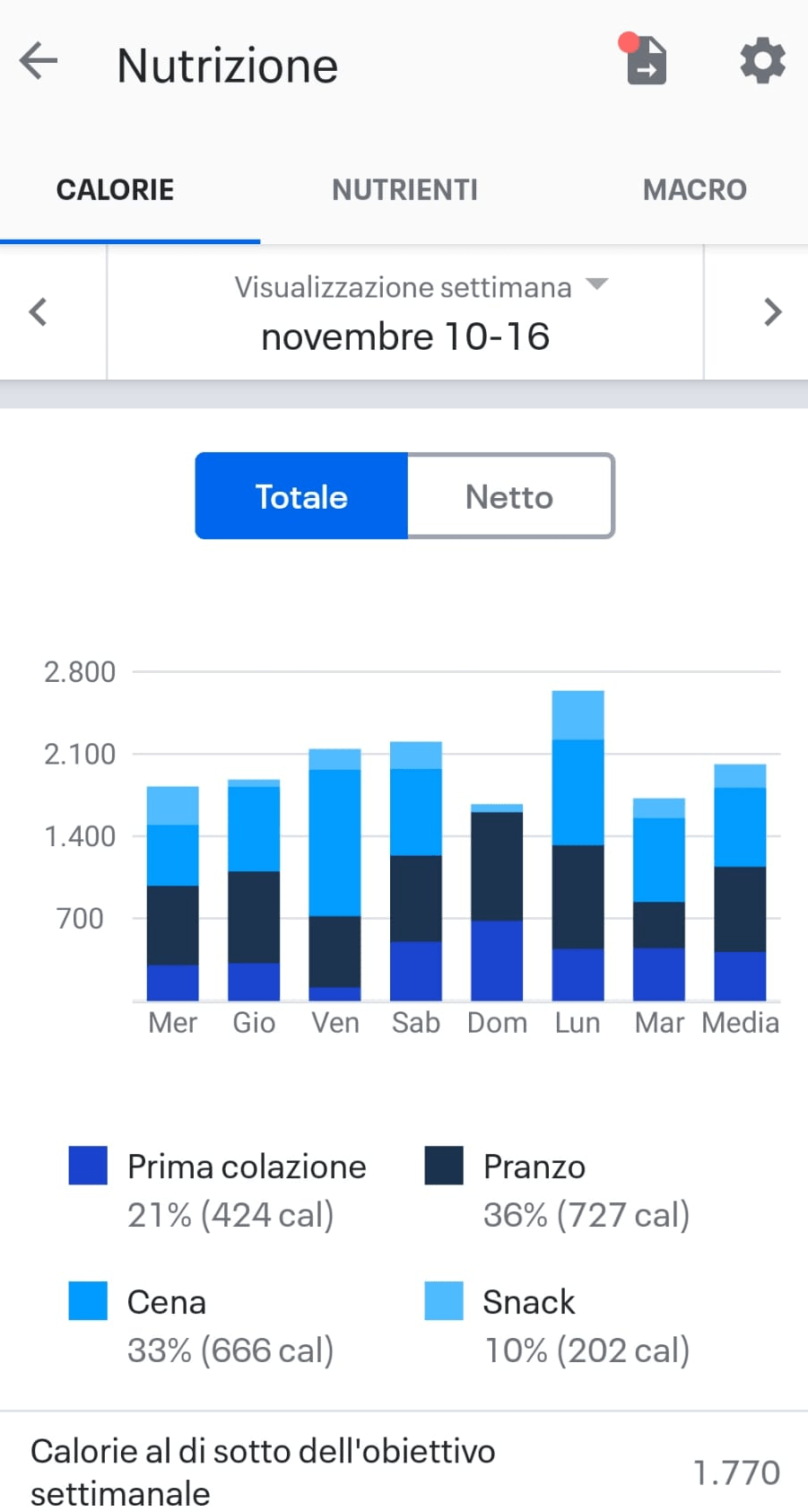
Task: Select the Snack legend label
Action: 529,1302
